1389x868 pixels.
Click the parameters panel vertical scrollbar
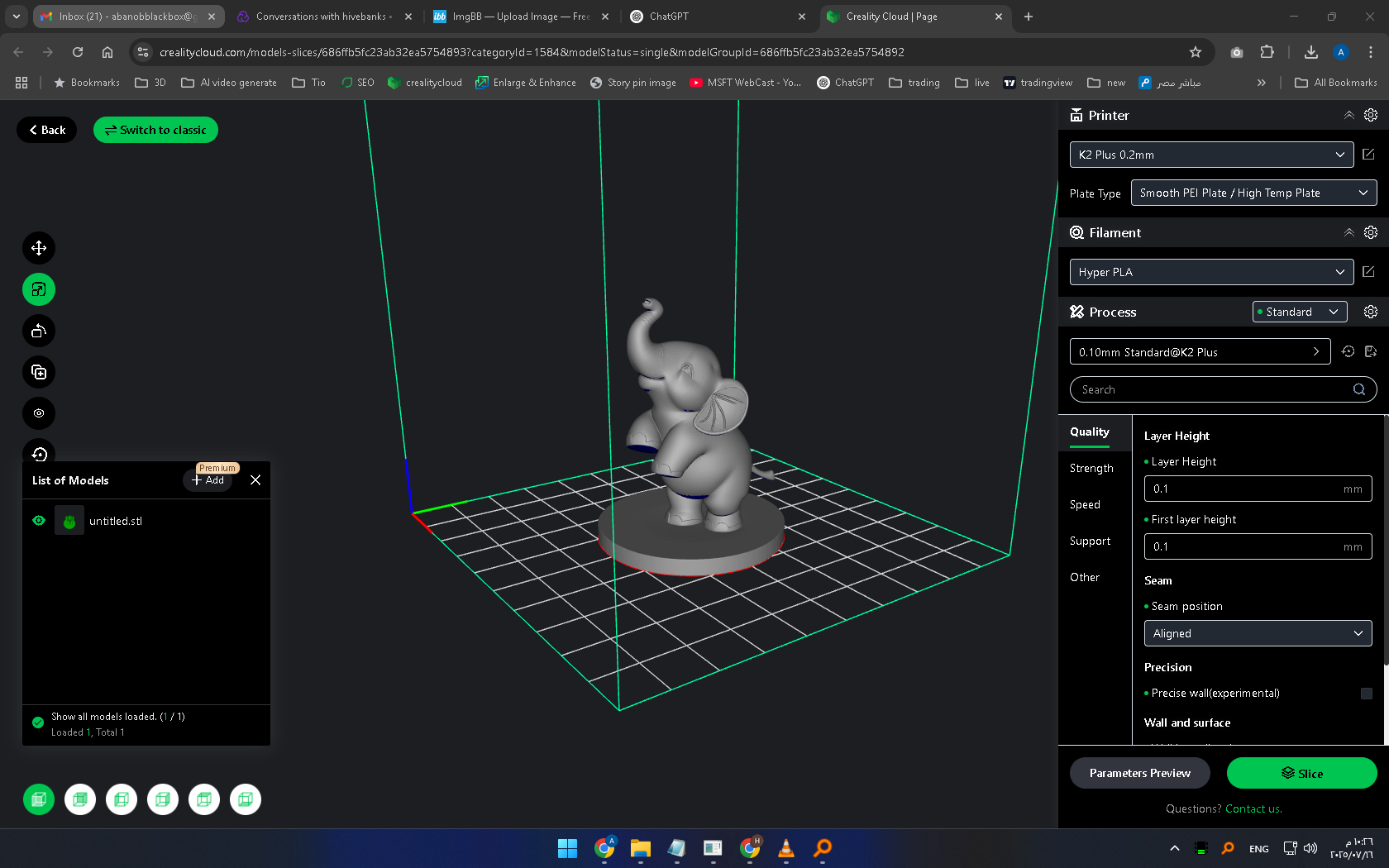[x=1386, y=541]
